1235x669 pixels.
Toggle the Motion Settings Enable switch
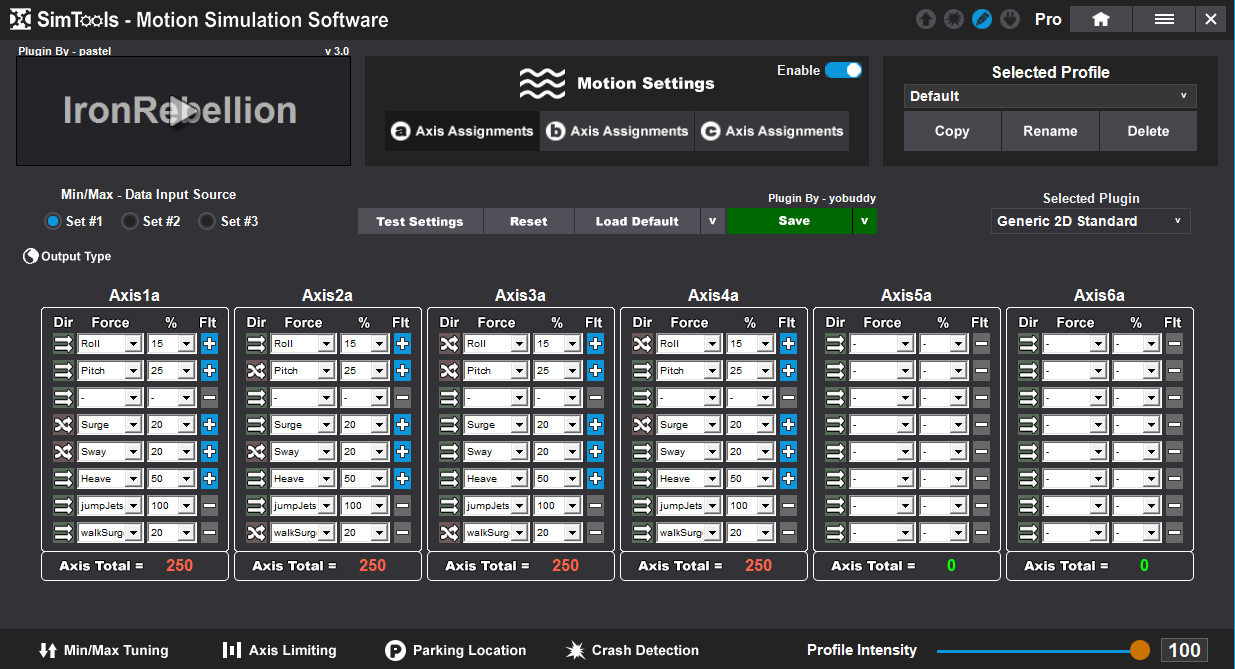(843, 70)
